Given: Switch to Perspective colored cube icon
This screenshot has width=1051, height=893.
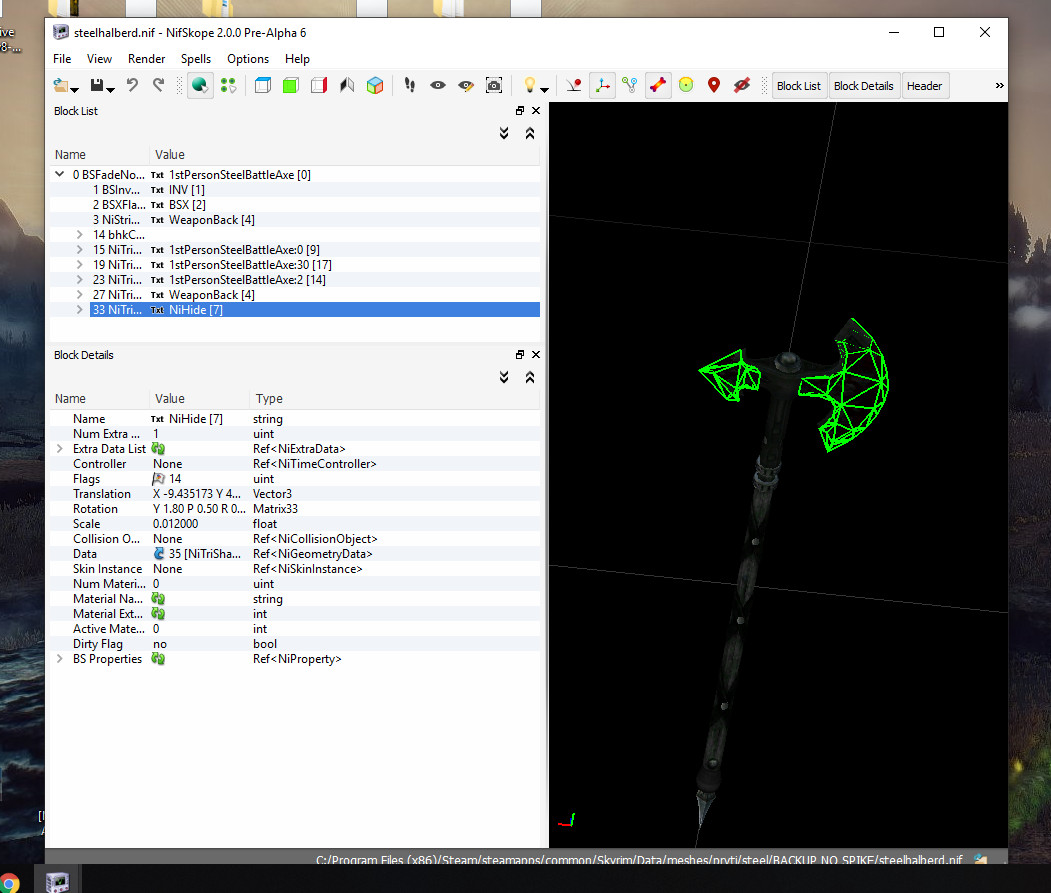Looking at the screenshot, I should coord(375,85).
